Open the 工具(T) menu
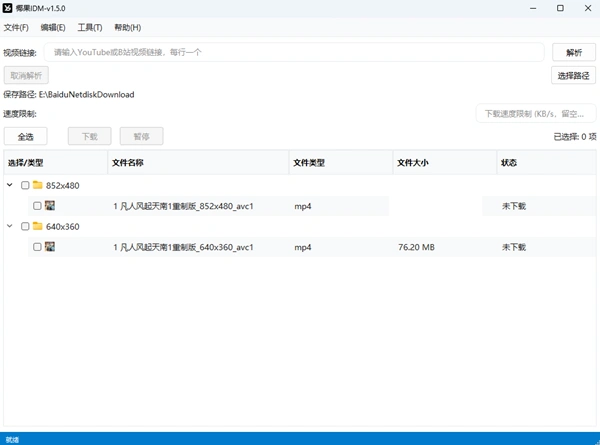The height and width of the screenshot is (445, 600). coord(90,28)
